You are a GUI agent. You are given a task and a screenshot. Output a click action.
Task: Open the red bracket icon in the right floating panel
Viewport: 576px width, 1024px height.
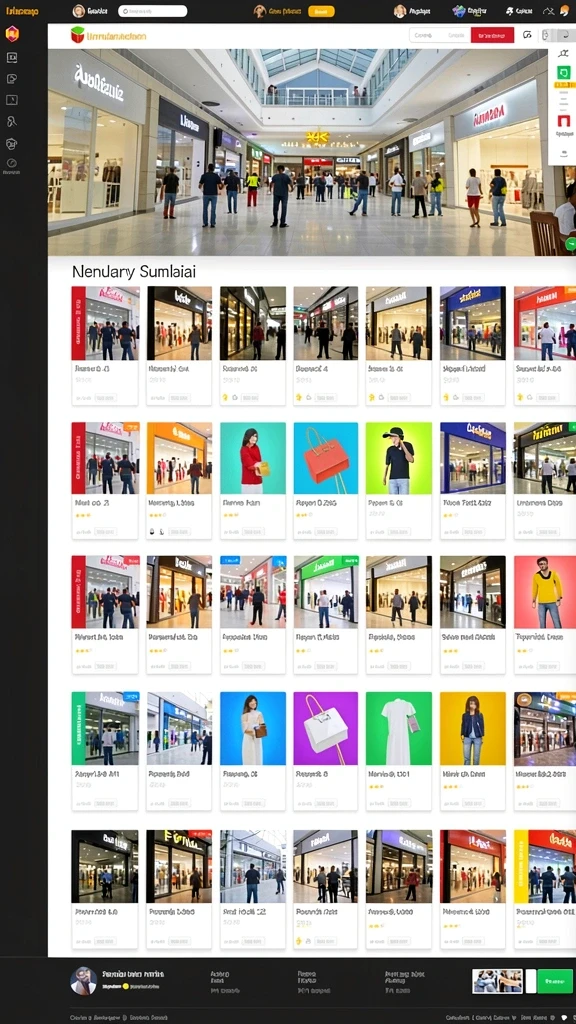pos(563,121)
